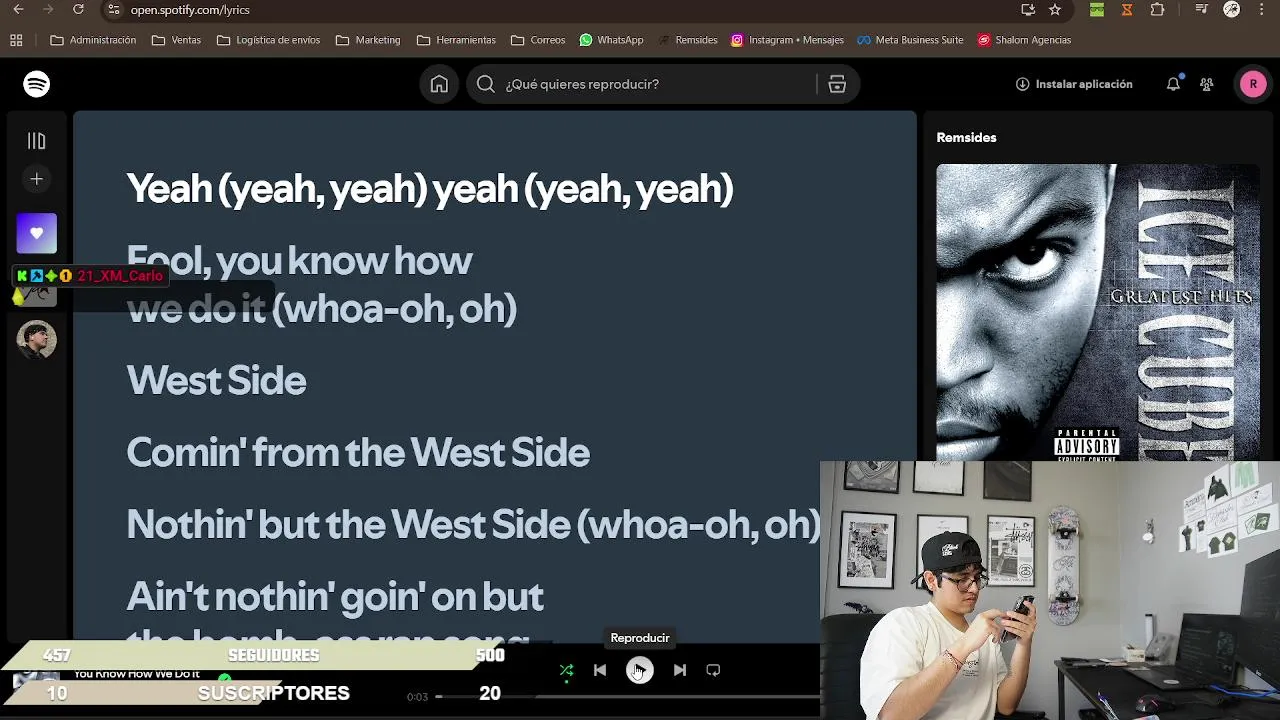Image resolution: width=1280 pixels, height=720 pixels.
Task: Jump to lyric 'Comin' from the West Side'
Action: pos(358,452)
